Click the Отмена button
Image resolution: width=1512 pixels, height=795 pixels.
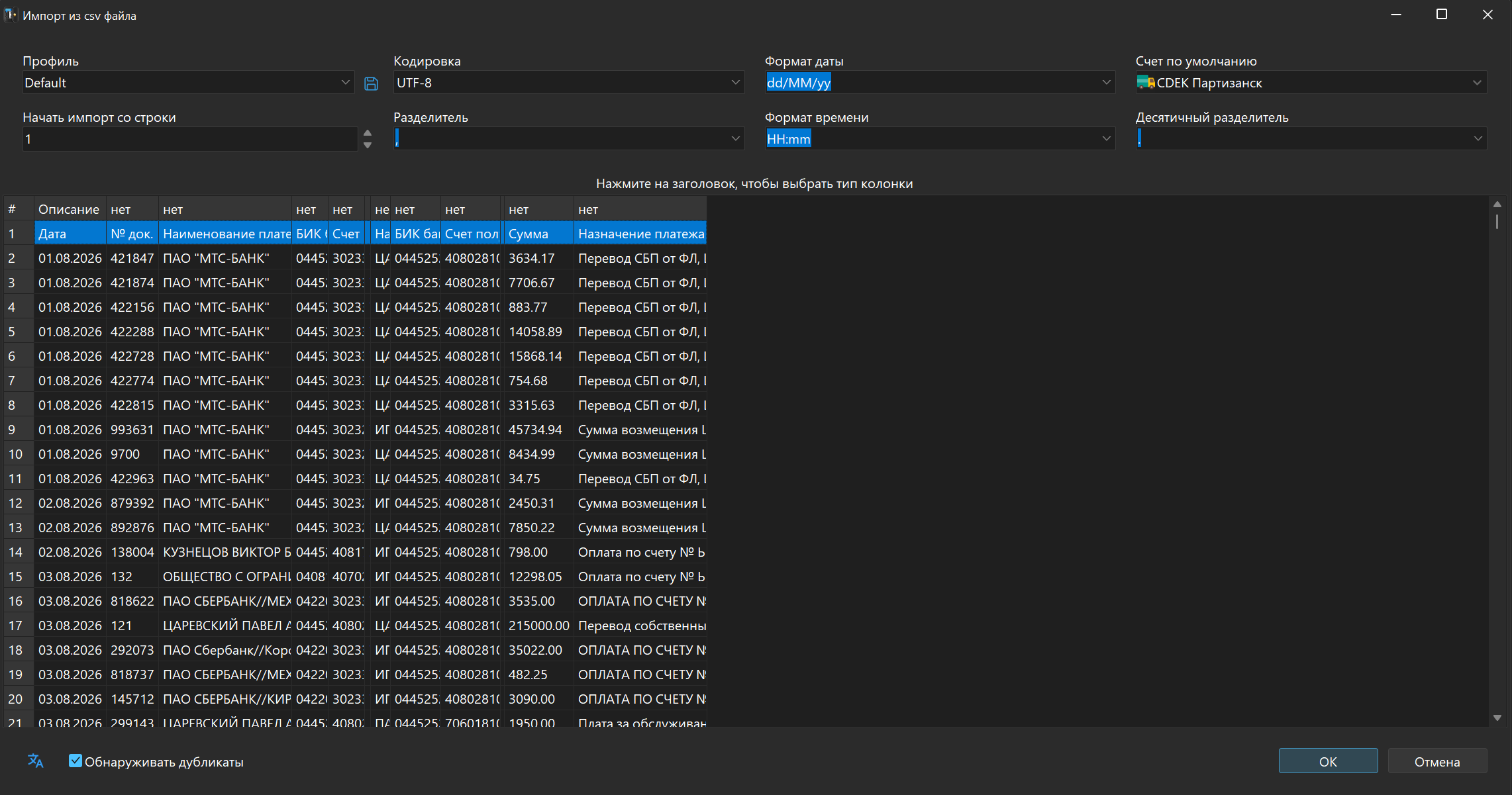coord(1437,761)
